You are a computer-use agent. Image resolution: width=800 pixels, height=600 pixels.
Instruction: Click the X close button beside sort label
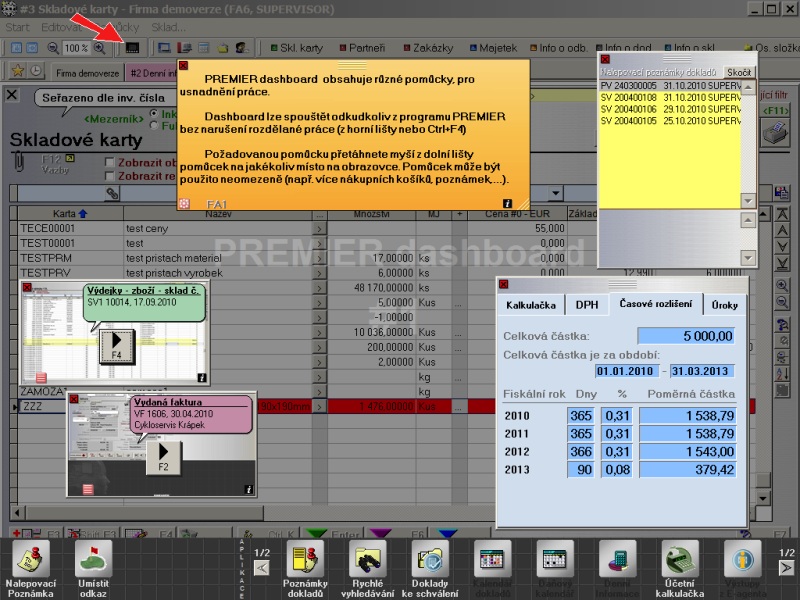click(x=12, y=94)
